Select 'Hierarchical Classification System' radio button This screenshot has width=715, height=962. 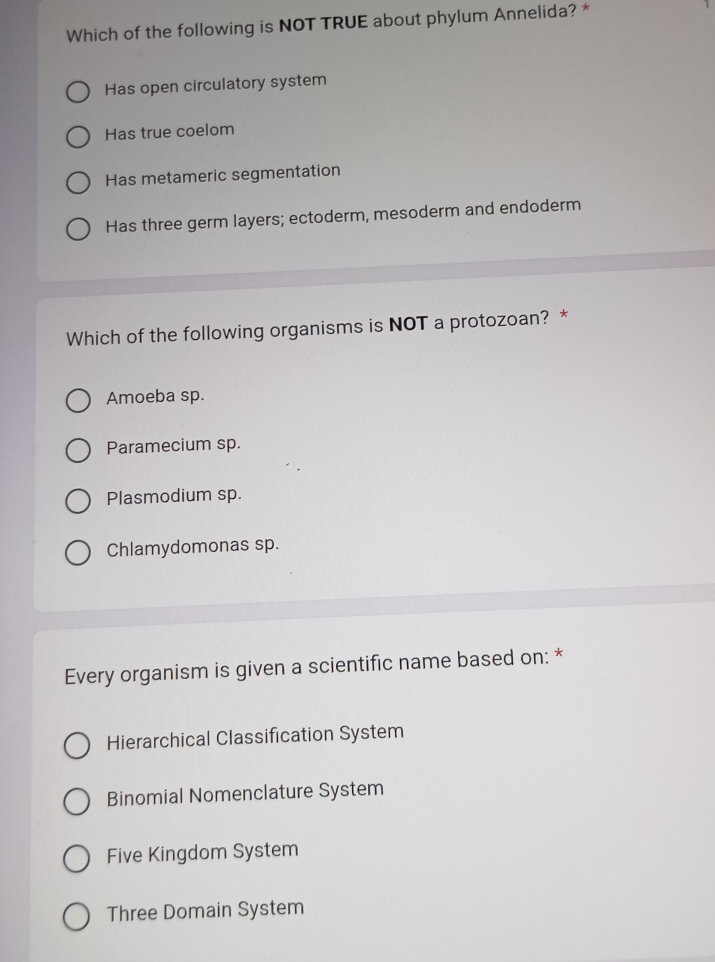tap(78, 746)
